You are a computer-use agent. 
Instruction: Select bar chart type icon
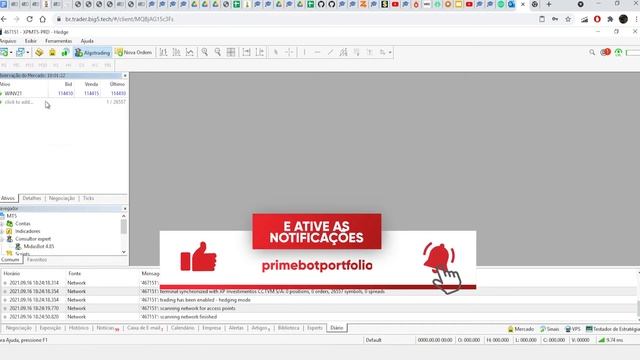(163, 52)
